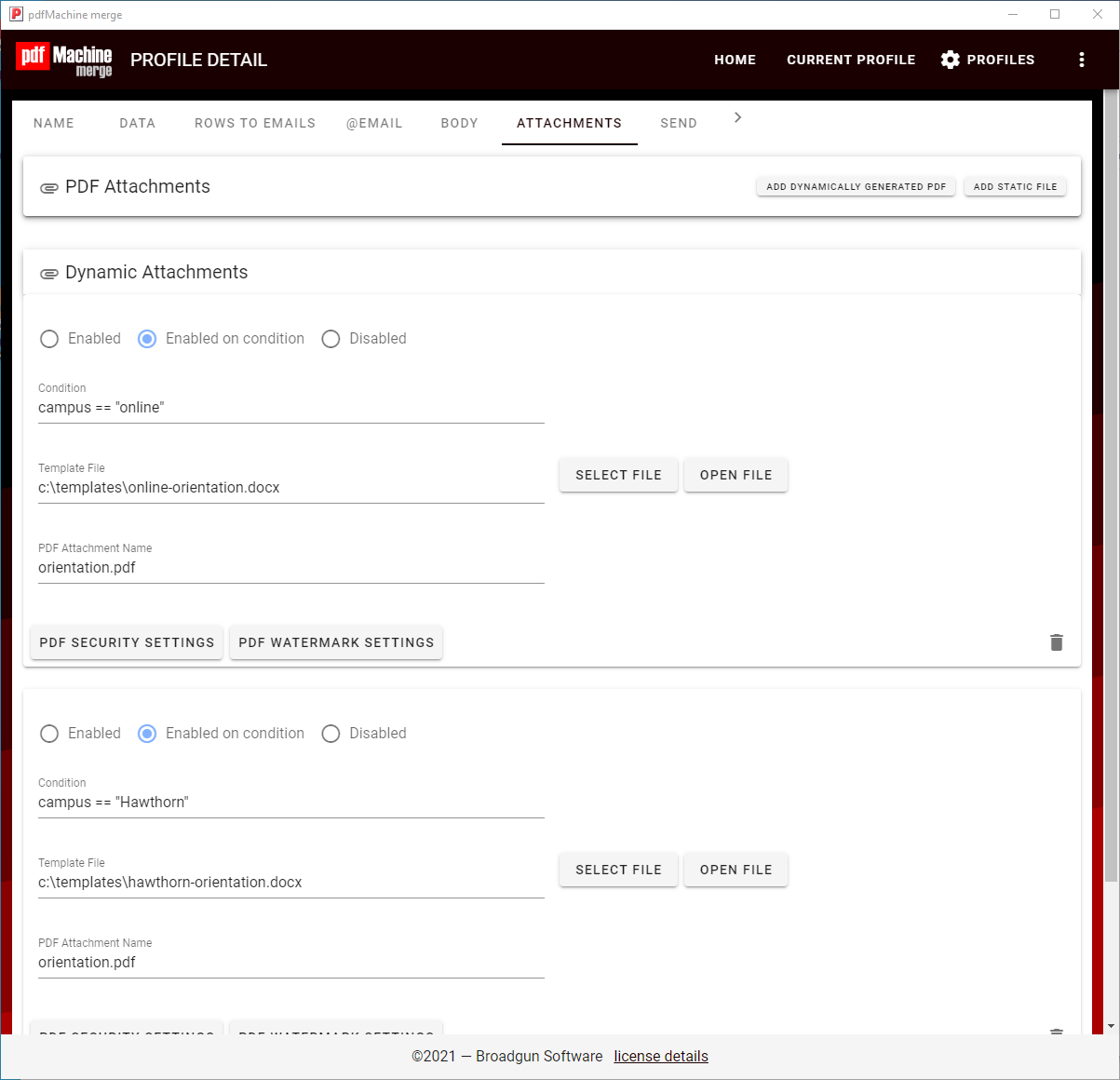1120x1080 pixels.
Task: Open the three-dot overflow menu
Action: pos(1081,60)
